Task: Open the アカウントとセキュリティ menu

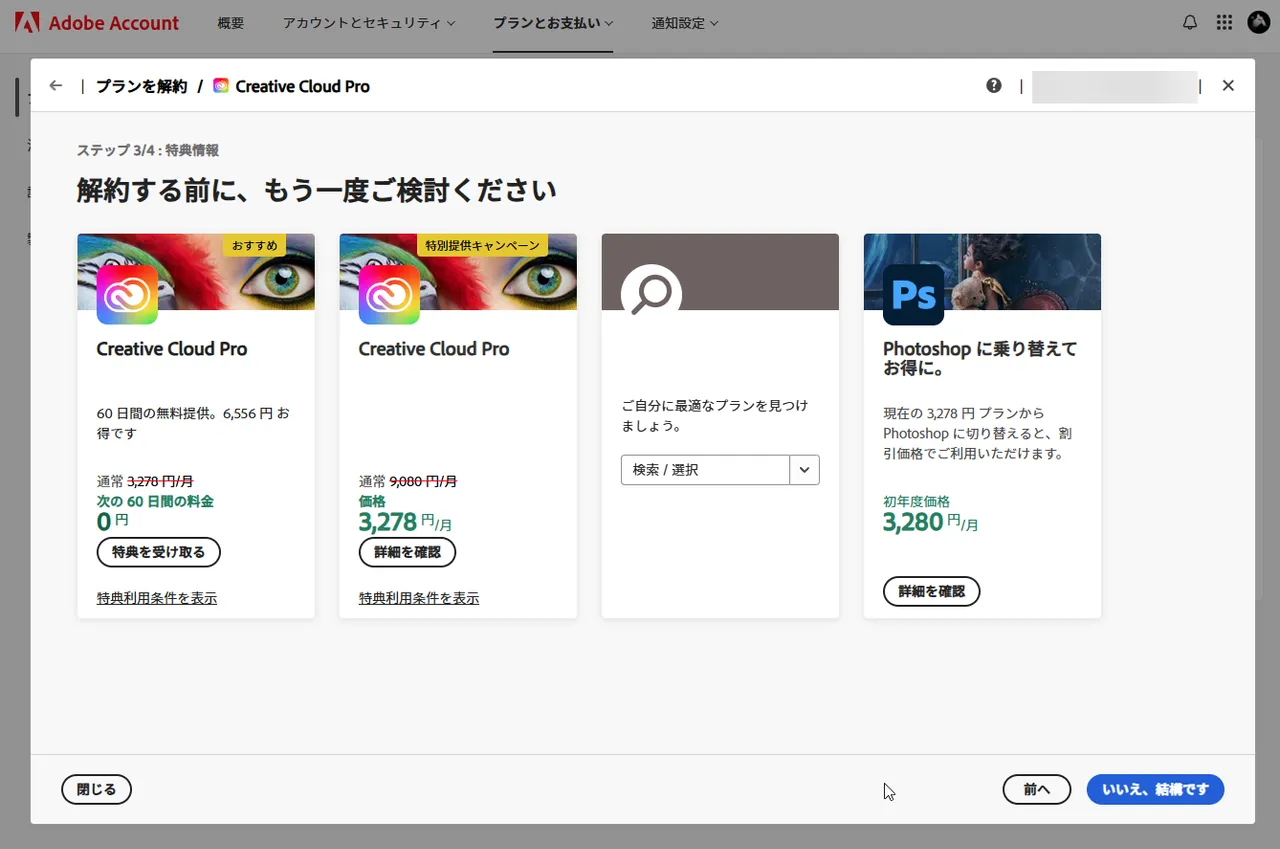Action: tap(368, 23)
